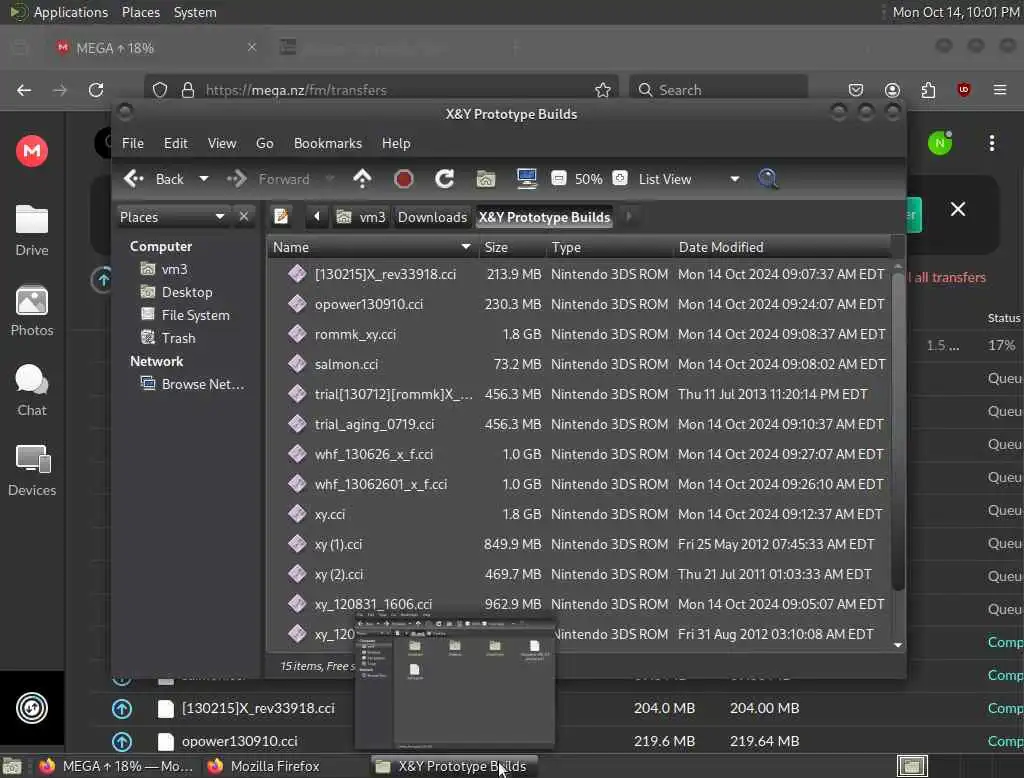Image resolution: width=1024 pixels, height=778 pixels.
Task: Click the file list vertical scrollbar
Action: (x=898, y=431)
